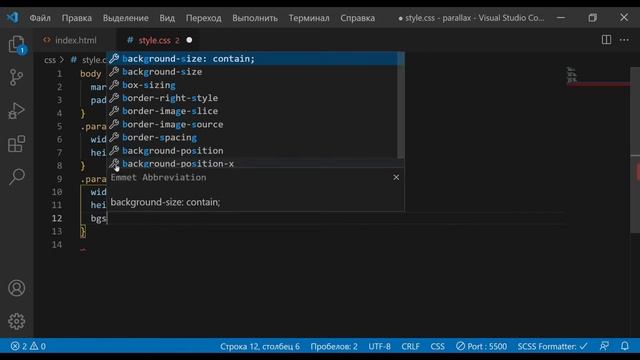
Task: Select the background-position-x suggestion
Action: point(252,163)
